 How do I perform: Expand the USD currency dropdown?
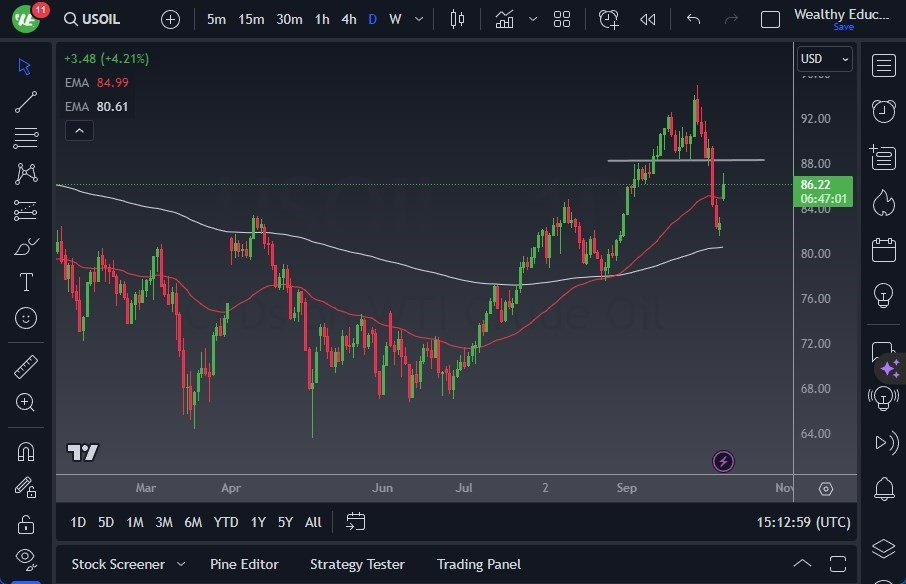pyautogui.click(x=825, y=59)
